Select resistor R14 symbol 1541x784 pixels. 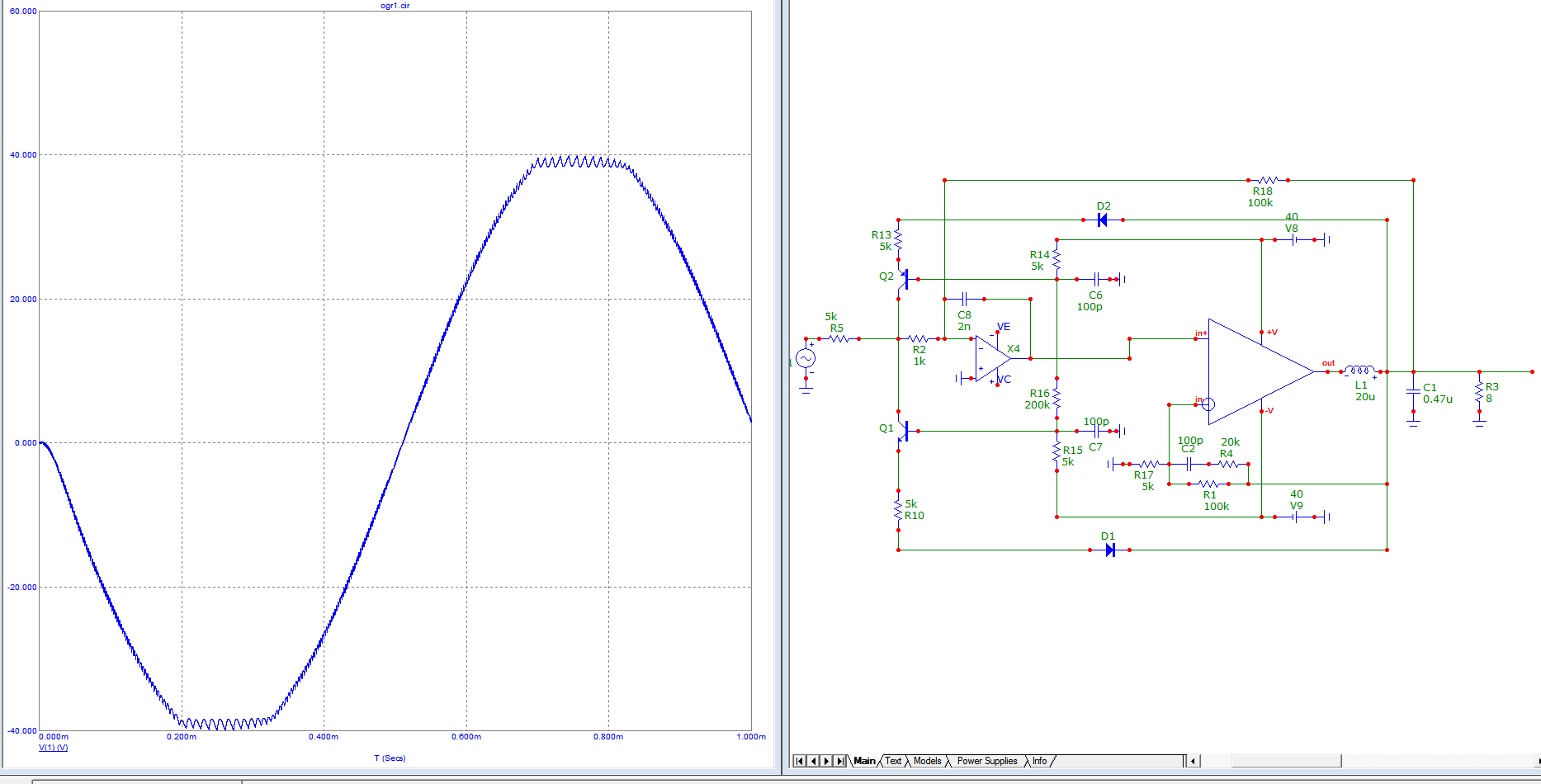[1056, 259]
